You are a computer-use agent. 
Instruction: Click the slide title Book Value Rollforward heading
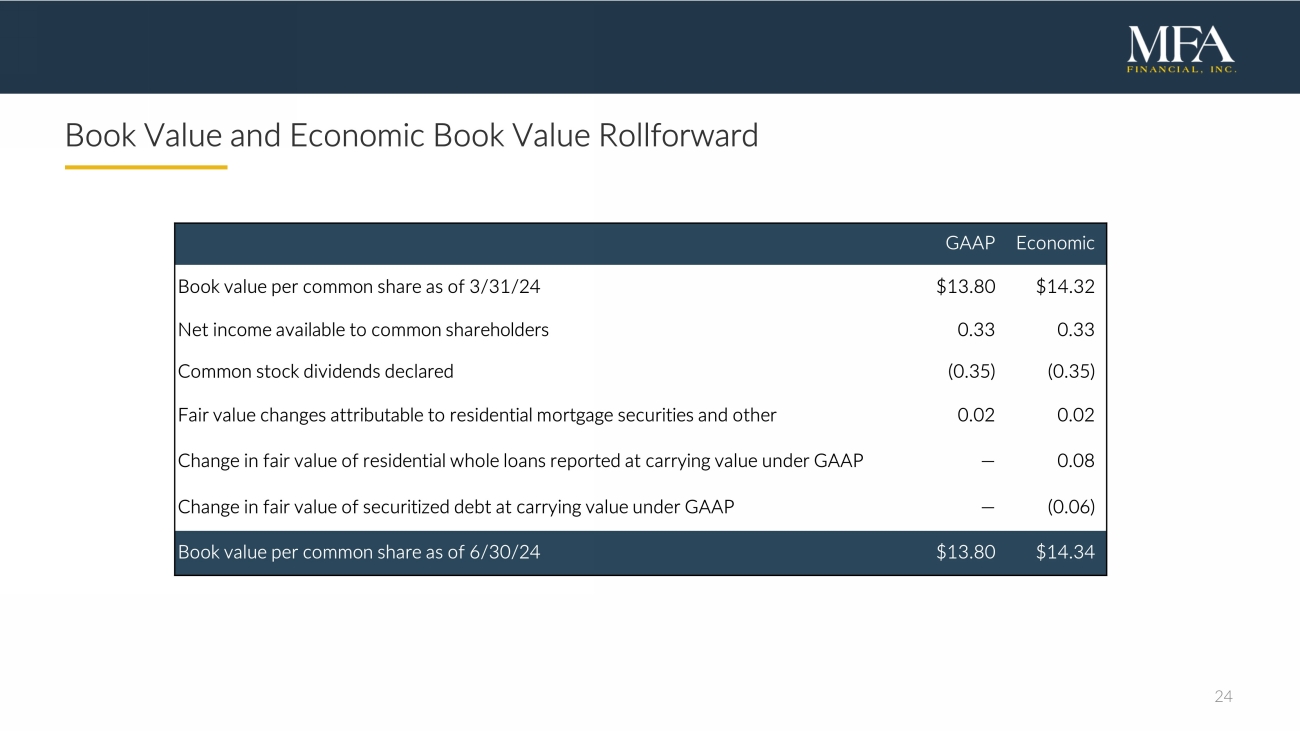coord(411,135)
